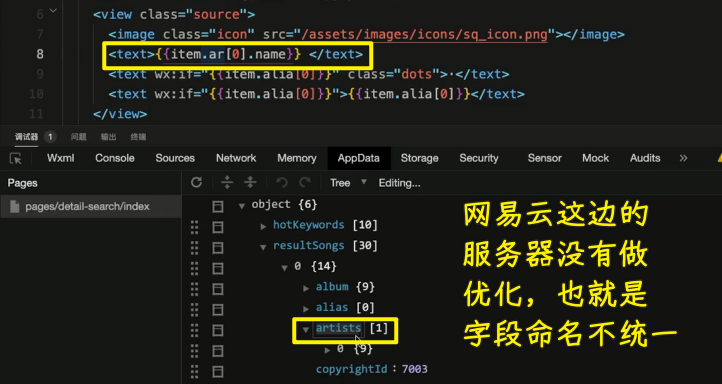
Task: Show more devtools tabs chevron
Action: (x=683, y=158)
